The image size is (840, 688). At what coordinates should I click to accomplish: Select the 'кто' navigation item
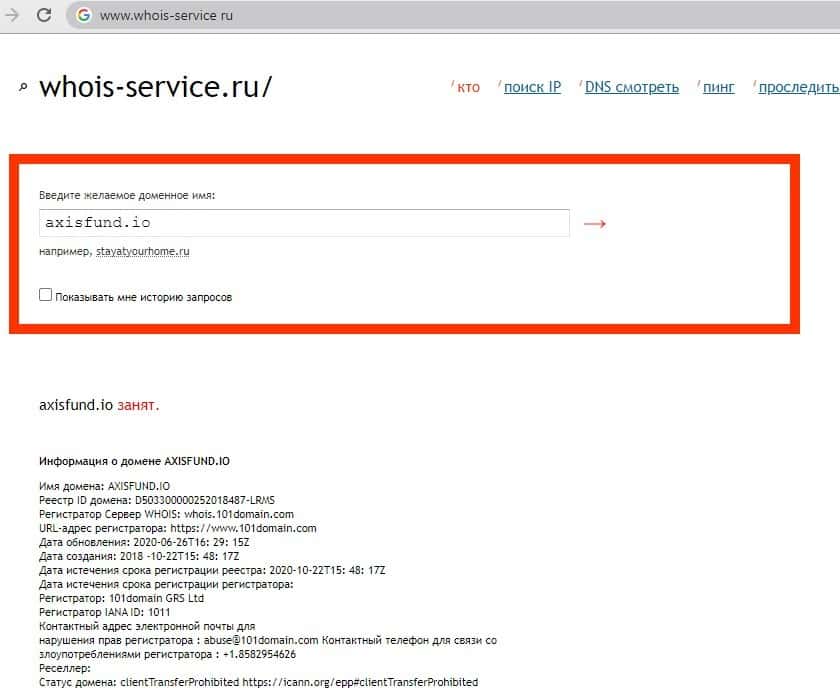pos(468,87)
